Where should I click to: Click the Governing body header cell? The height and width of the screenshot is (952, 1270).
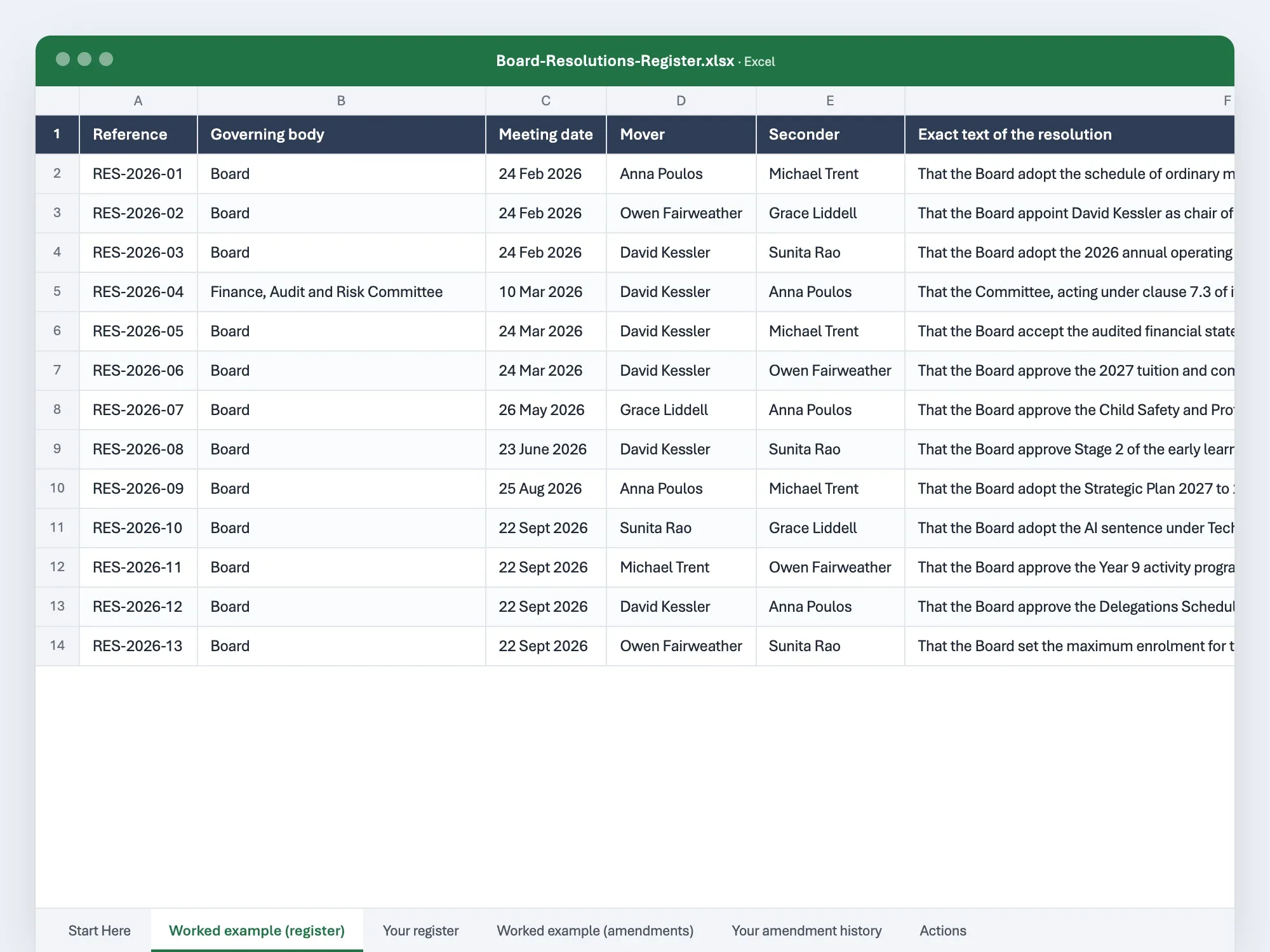(342, 134)
